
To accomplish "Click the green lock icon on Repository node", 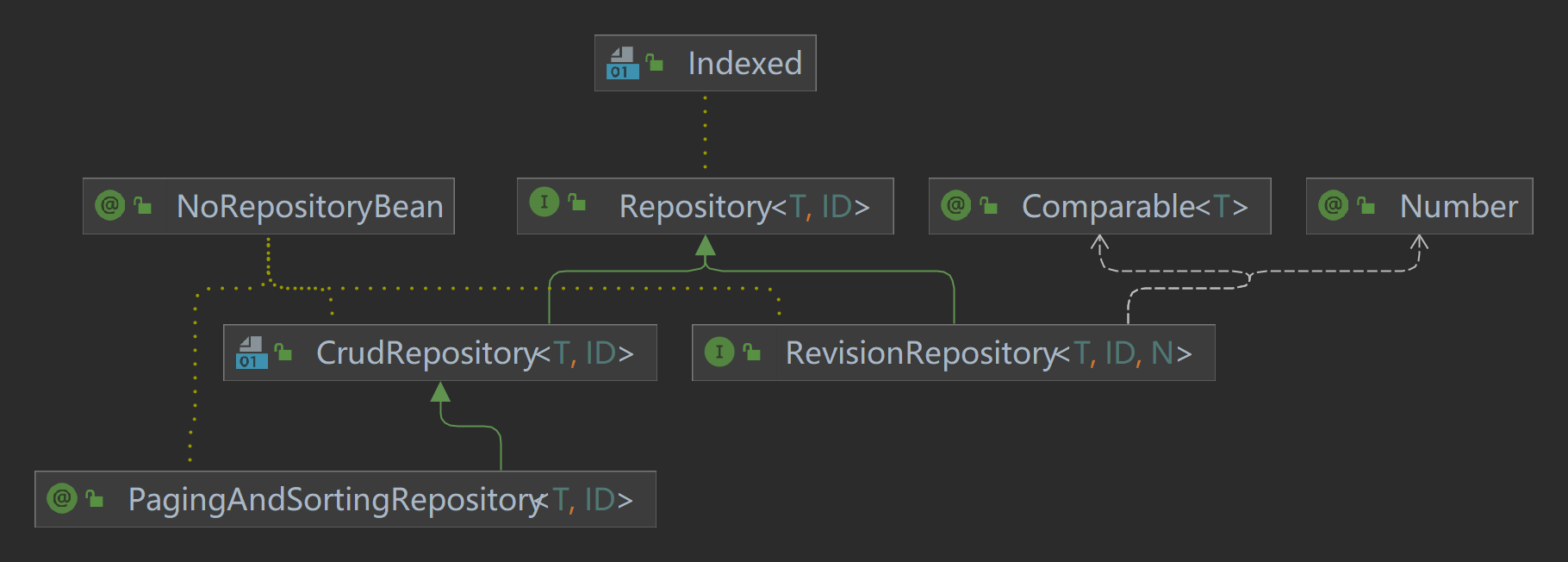I will point(577,203).
